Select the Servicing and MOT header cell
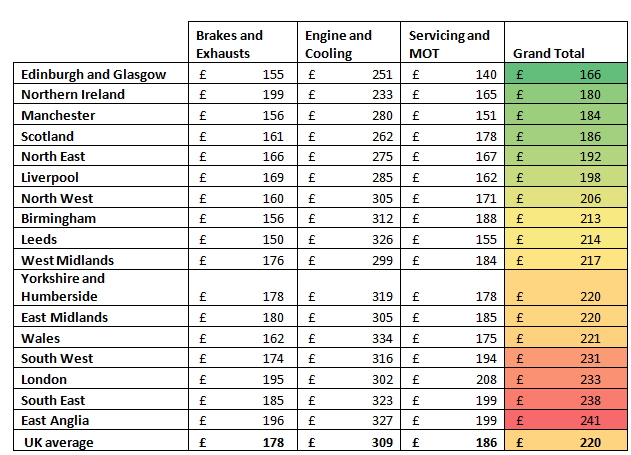The image size is (631, 455). pos(453,44)
